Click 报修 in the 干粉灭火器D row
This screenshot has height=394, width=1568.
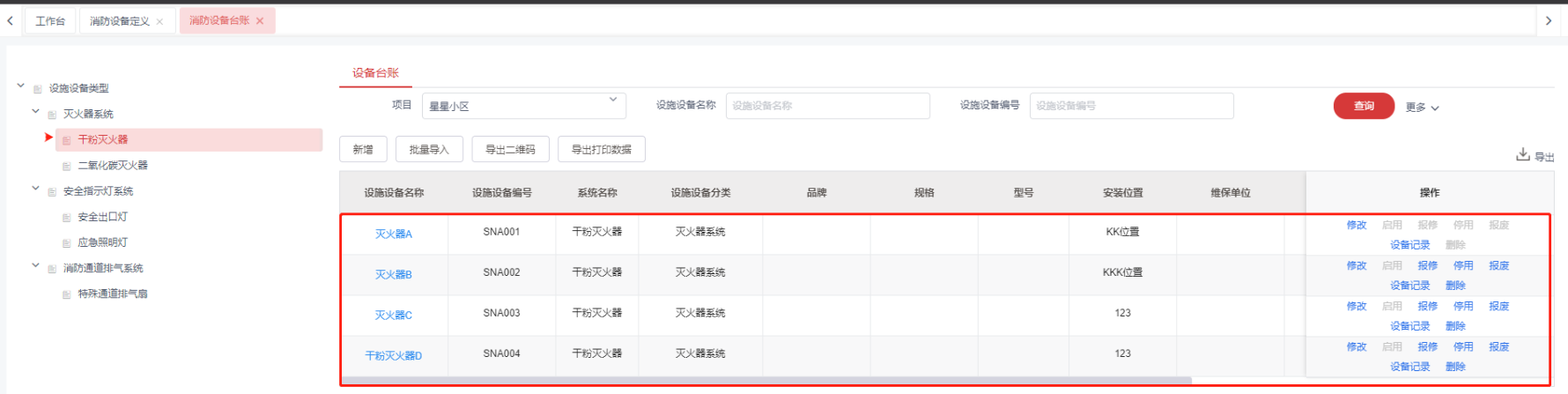pyautogui.click(x=1428, y=347)
